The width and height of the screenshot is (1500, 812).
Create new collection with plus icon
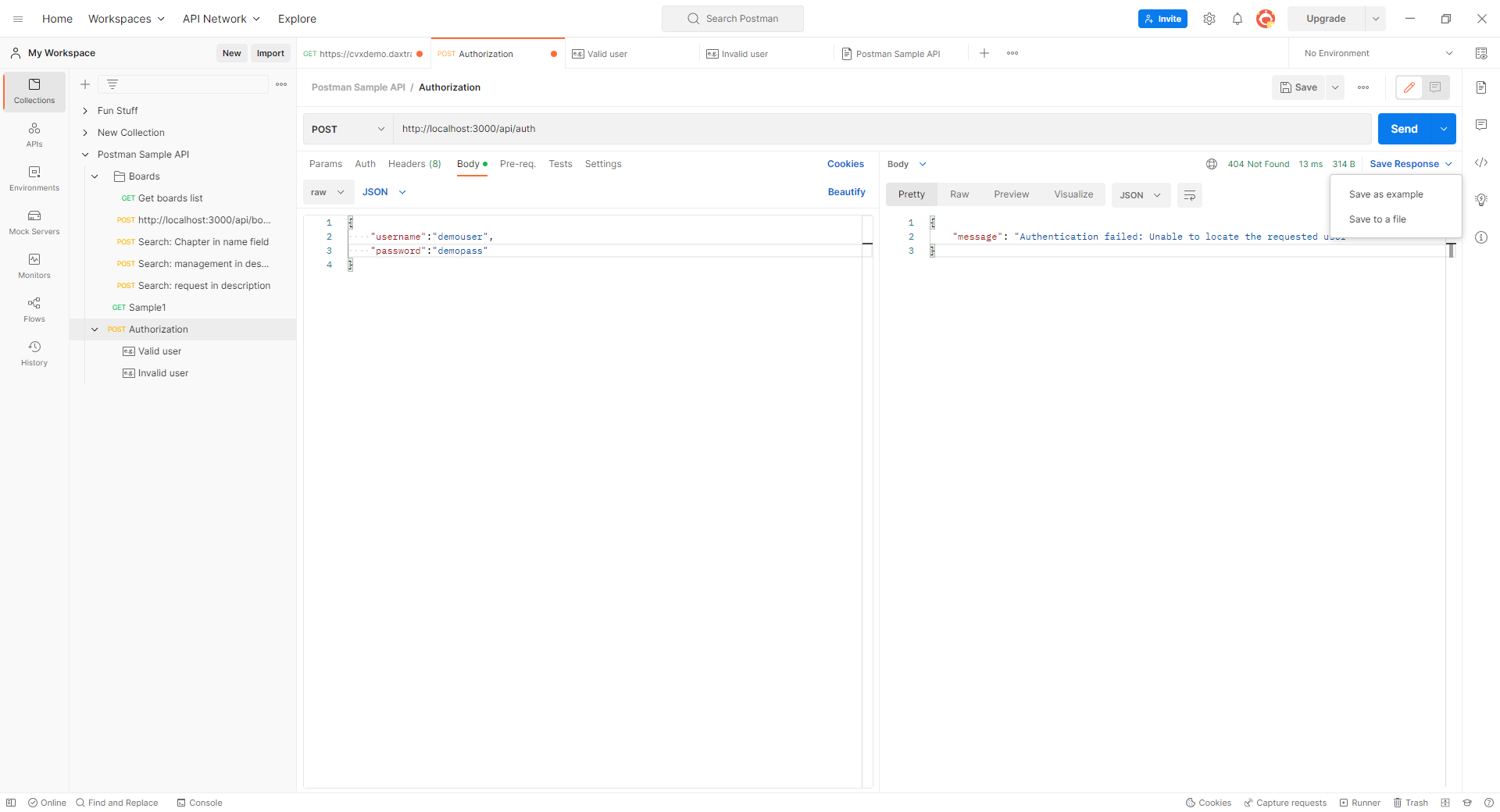(x=85, y=84)
